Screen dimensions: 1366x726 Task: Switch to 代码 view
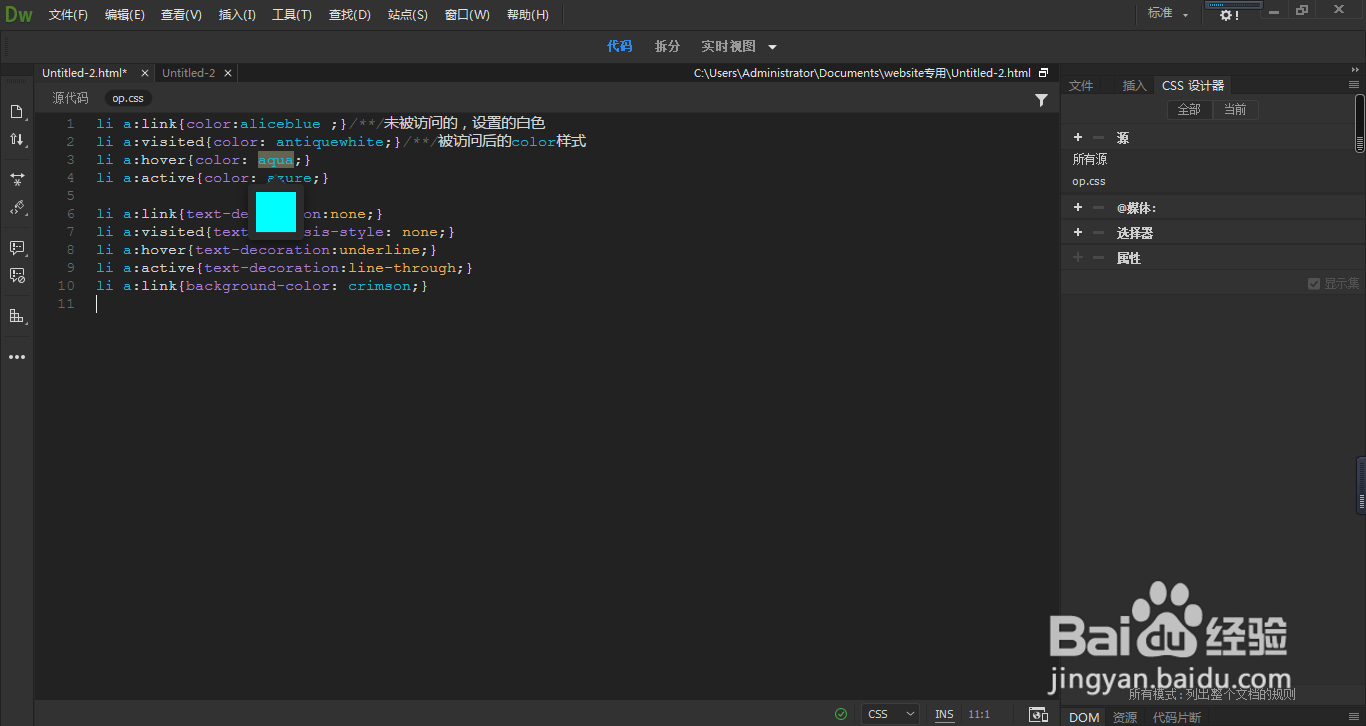tap(620, 46)
